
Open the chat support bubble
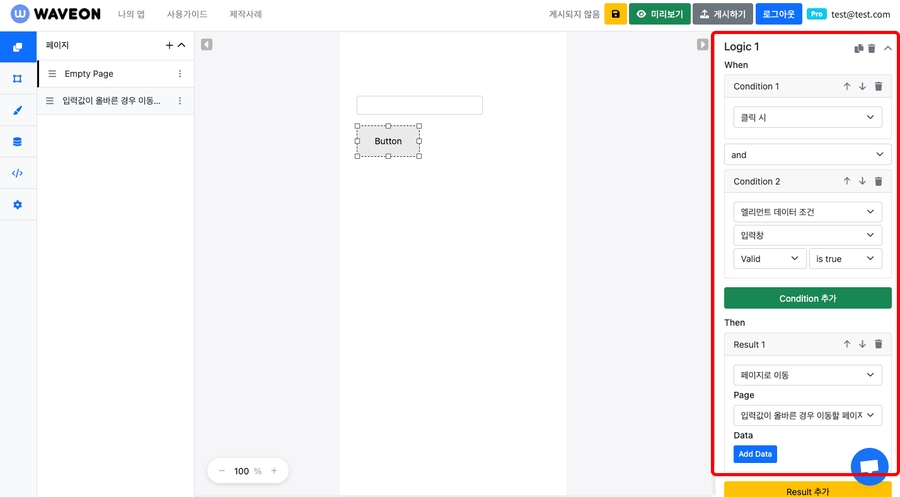(870, 466)
